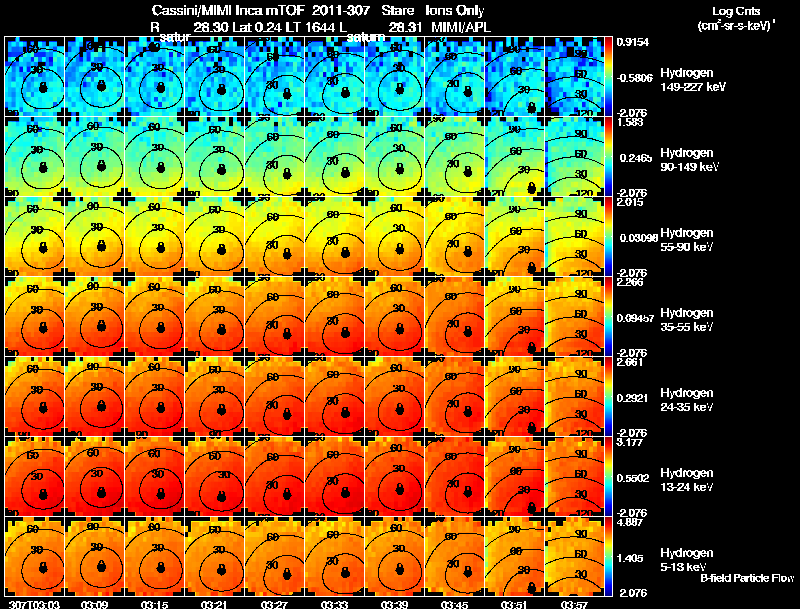
Task: Click the '03:27' time label
Action: (x=274, y=604)
